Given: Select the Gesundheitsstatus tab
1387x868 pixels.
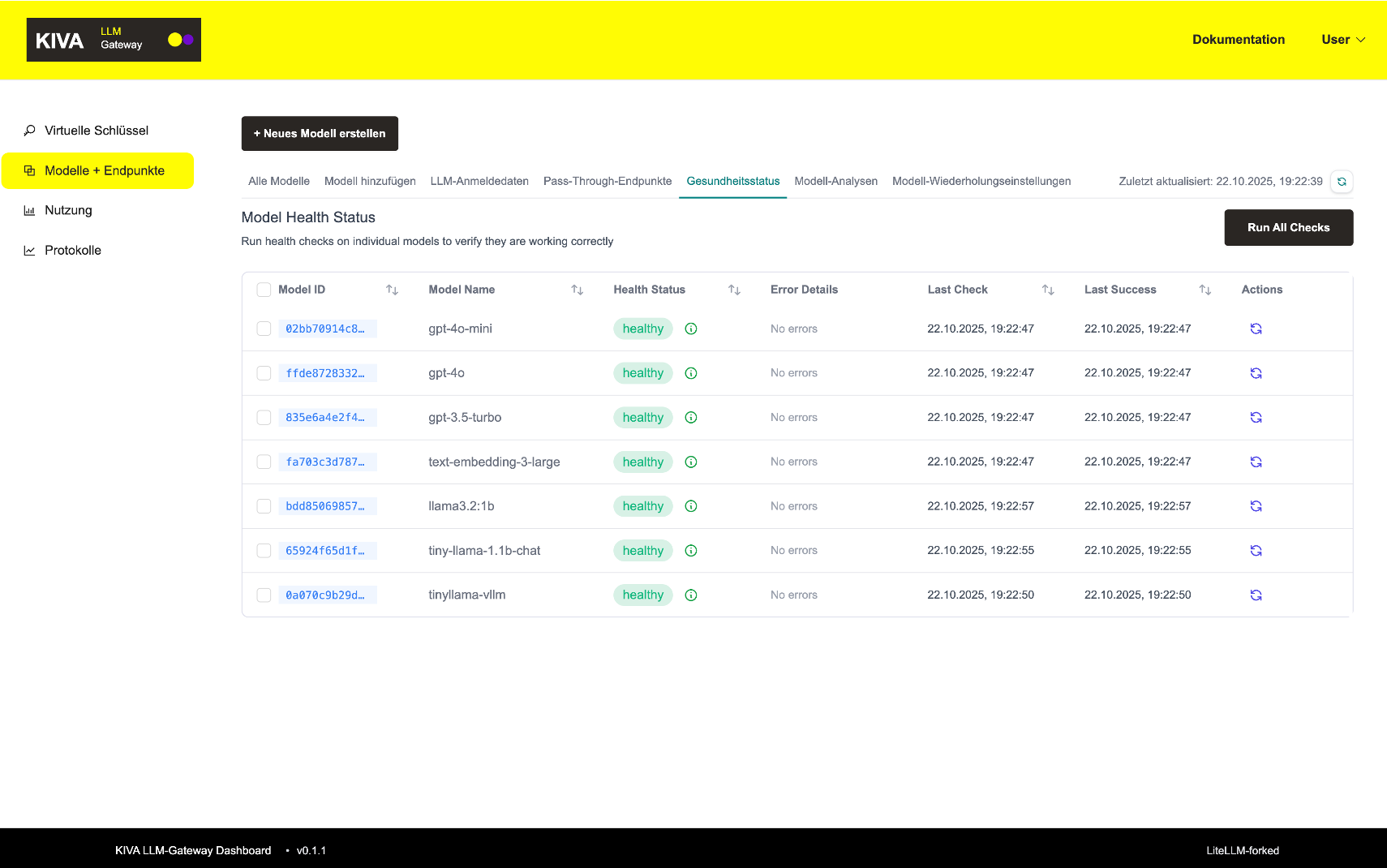Looking at the screenshot, I should [733, 181].
